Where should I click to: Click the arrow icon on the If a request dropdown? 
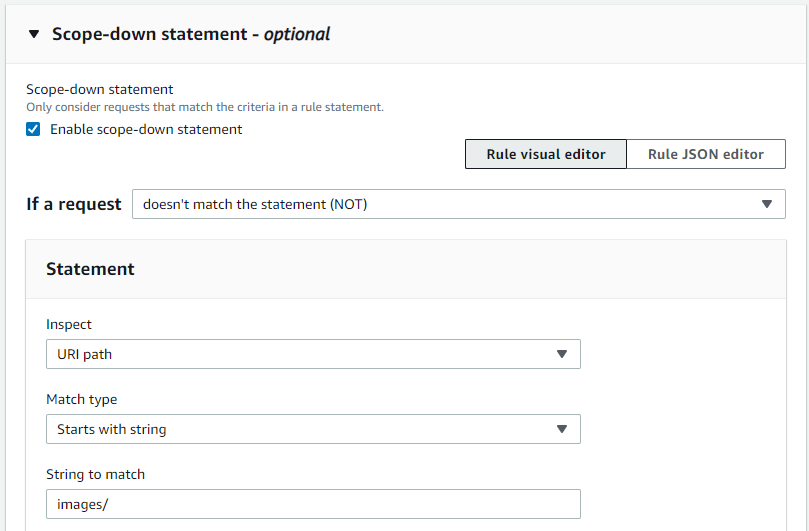[x=766, y=204]
